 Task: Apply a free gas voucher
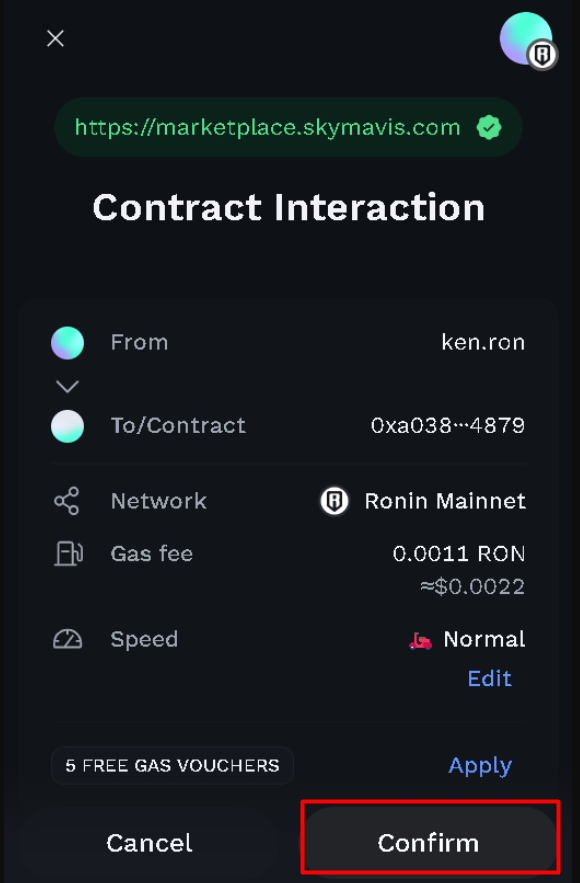click(x=480, y=765)
